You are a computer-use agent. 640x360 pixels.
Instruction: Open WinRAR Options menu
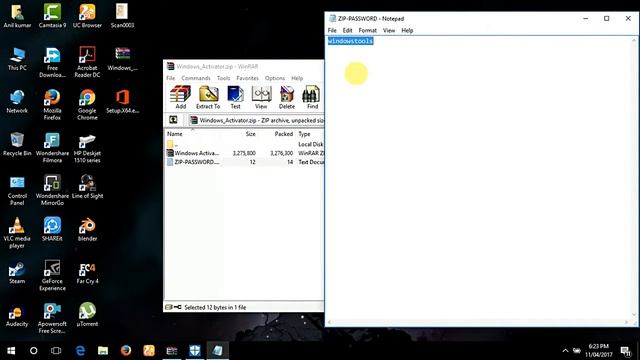tap(275, 78)
